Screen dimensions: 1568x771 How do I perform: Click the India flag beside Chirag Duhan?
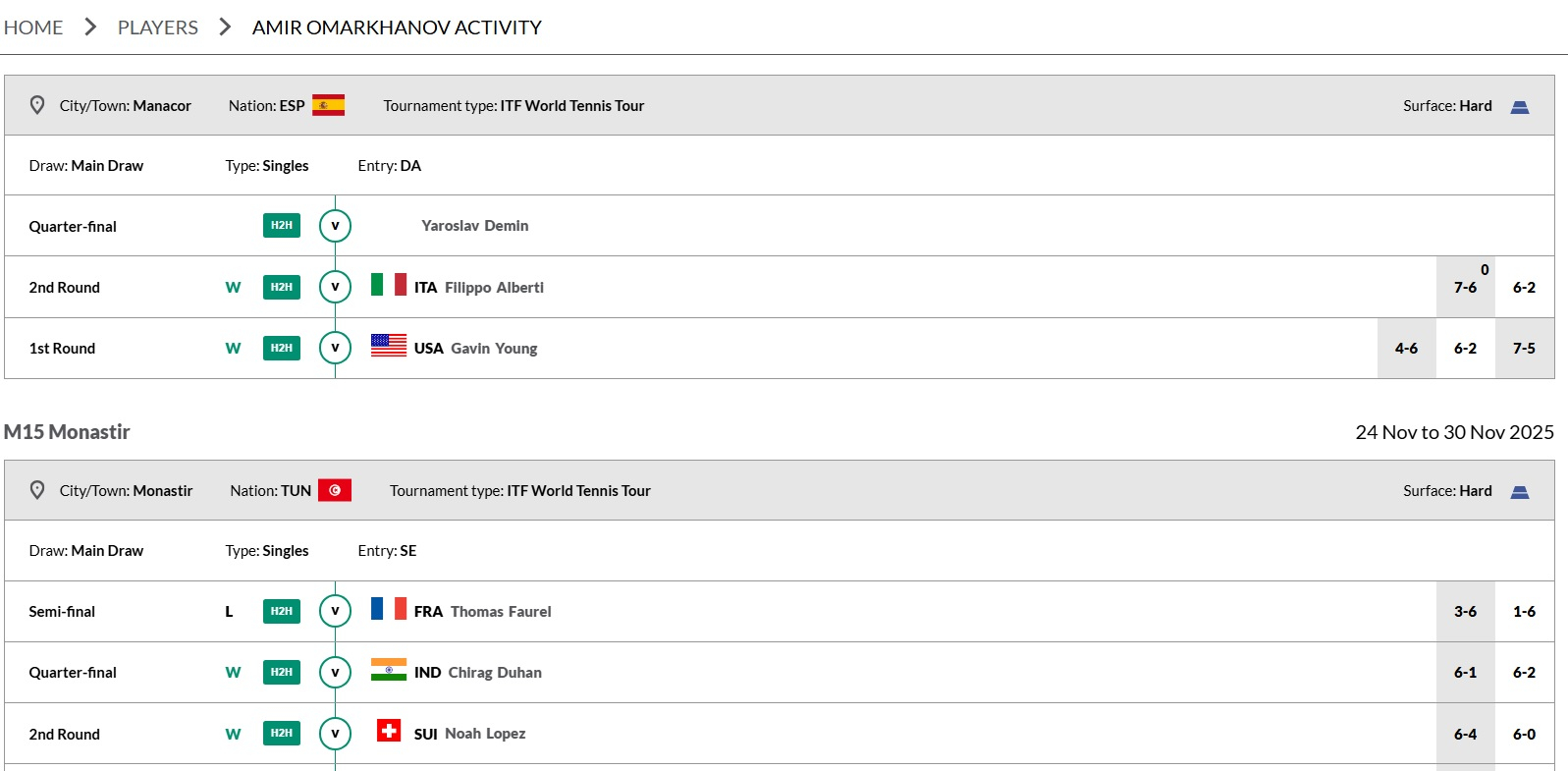point(389,670)
